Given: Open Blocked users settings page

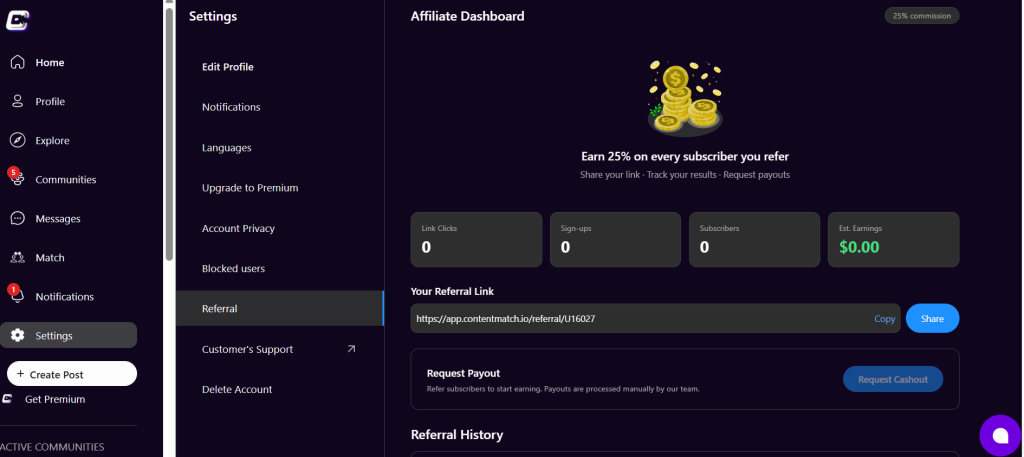Looking at the screenshot, I should tap(233, 269).
